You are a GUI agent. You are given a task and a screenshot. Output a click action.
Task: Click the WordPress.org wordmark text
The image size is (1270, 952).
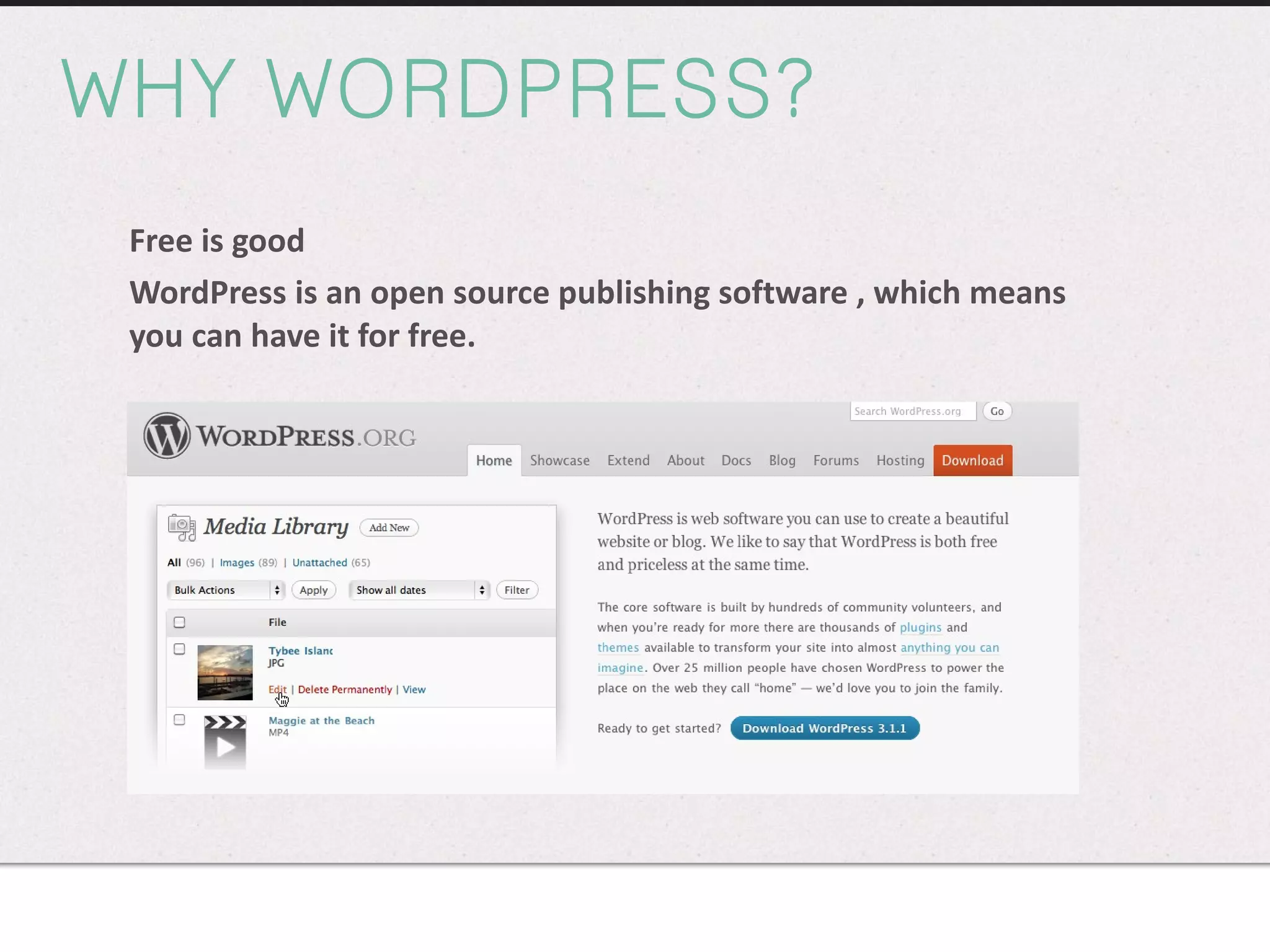[306, 437]
